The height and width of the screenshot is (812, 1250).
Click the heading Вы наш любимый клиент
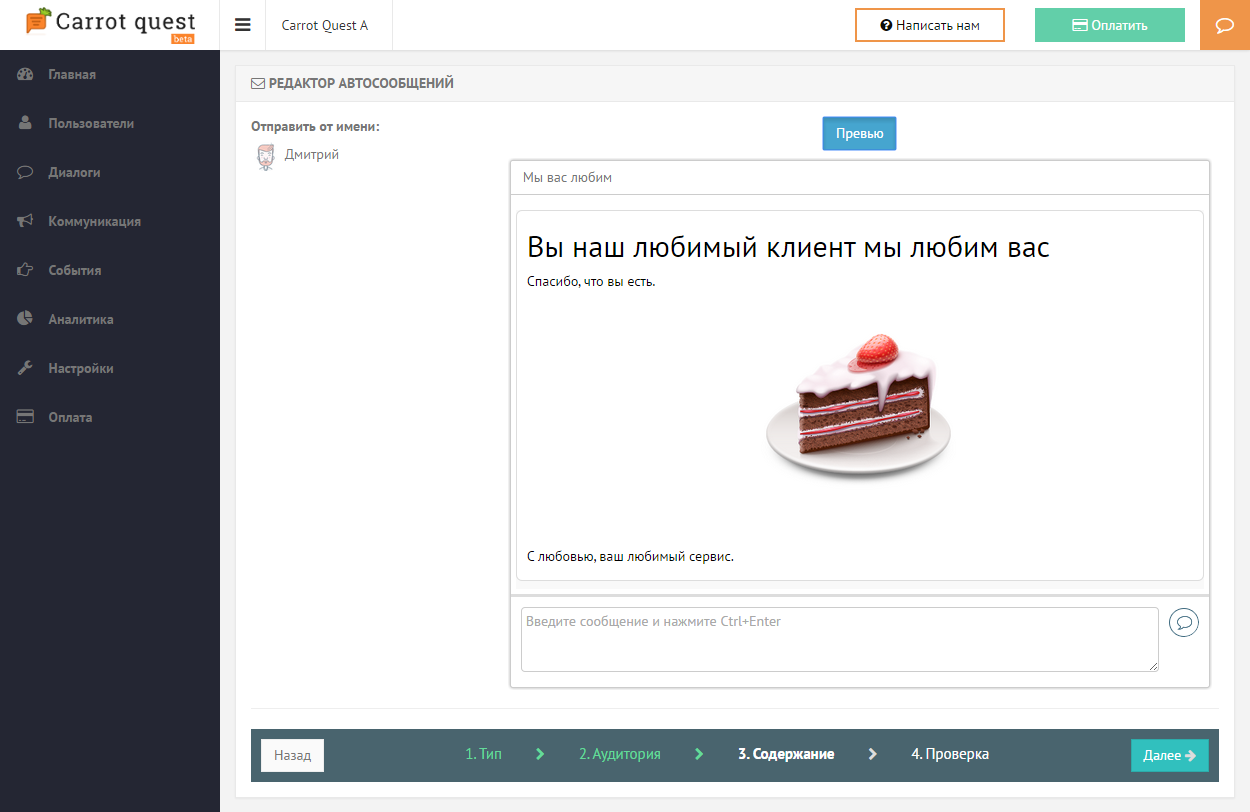(788, 247)
